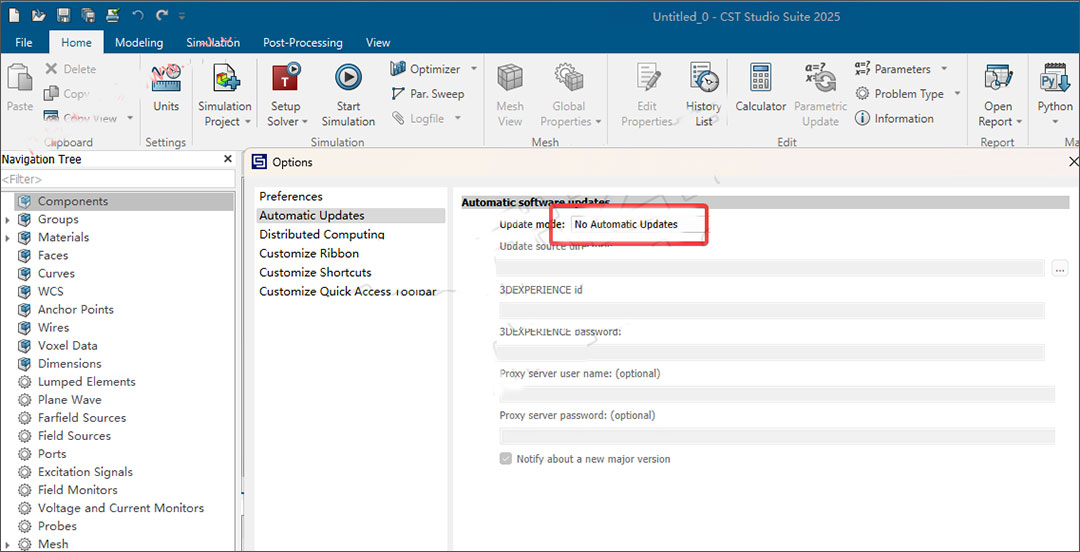Open the Post-Processing tab

pos(302,42)
